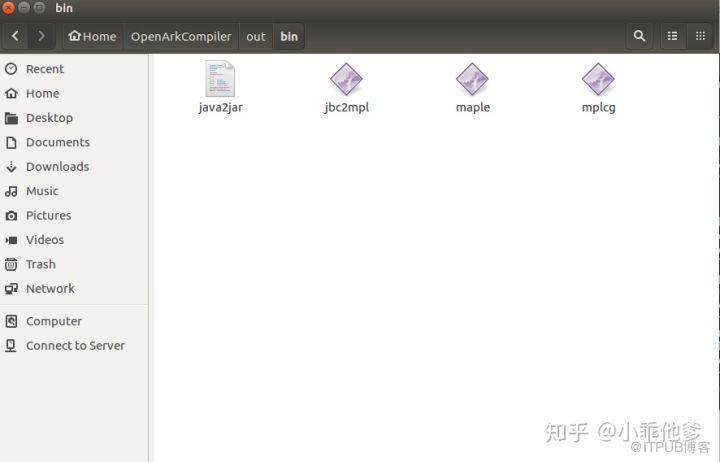Click the Computer drive icon in sidebar
This screenshot has height=462, width=720.
click(11, 321)
